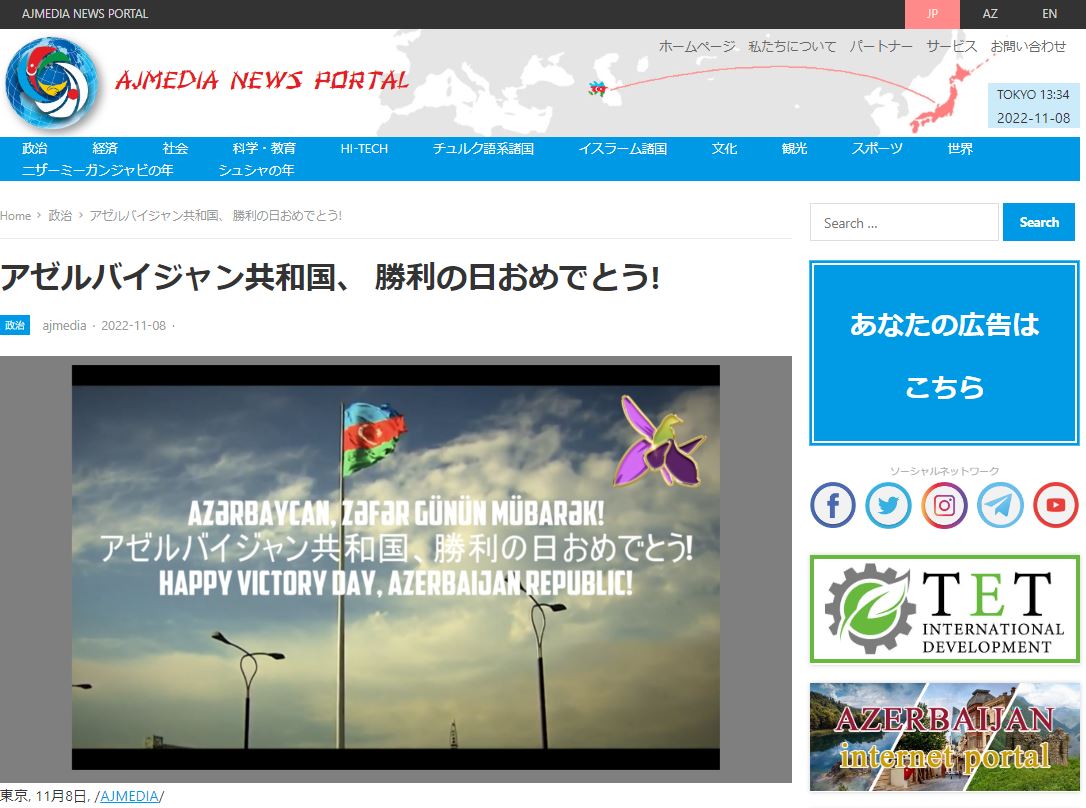Click the AJMEDIA globe logo

52,83
